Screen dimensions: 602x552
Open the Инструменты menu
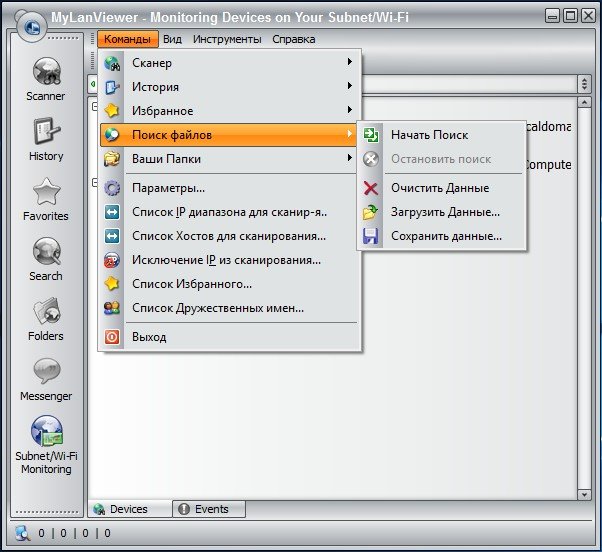227,39
